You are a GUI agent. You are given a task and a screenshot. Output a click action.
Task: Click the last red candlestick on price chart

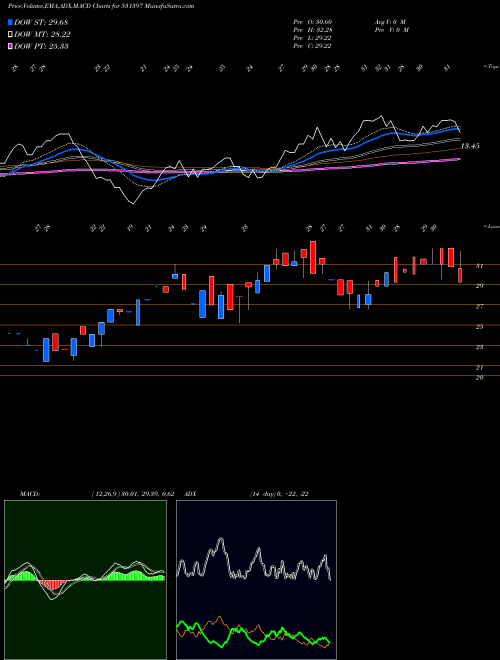(x=460, y=275)
